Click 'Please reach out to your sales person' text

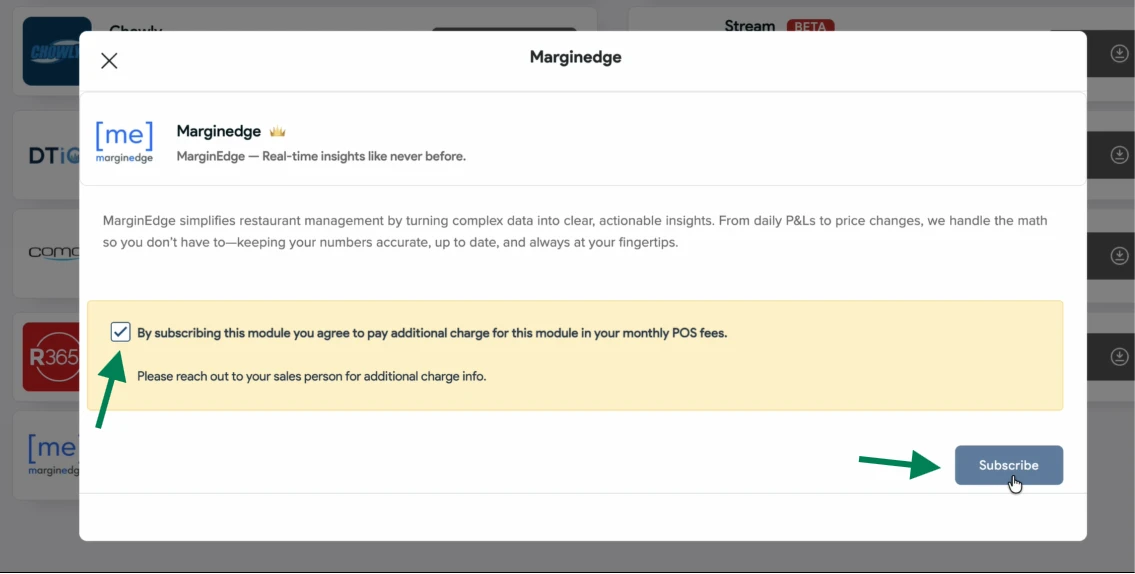(311, 376)
